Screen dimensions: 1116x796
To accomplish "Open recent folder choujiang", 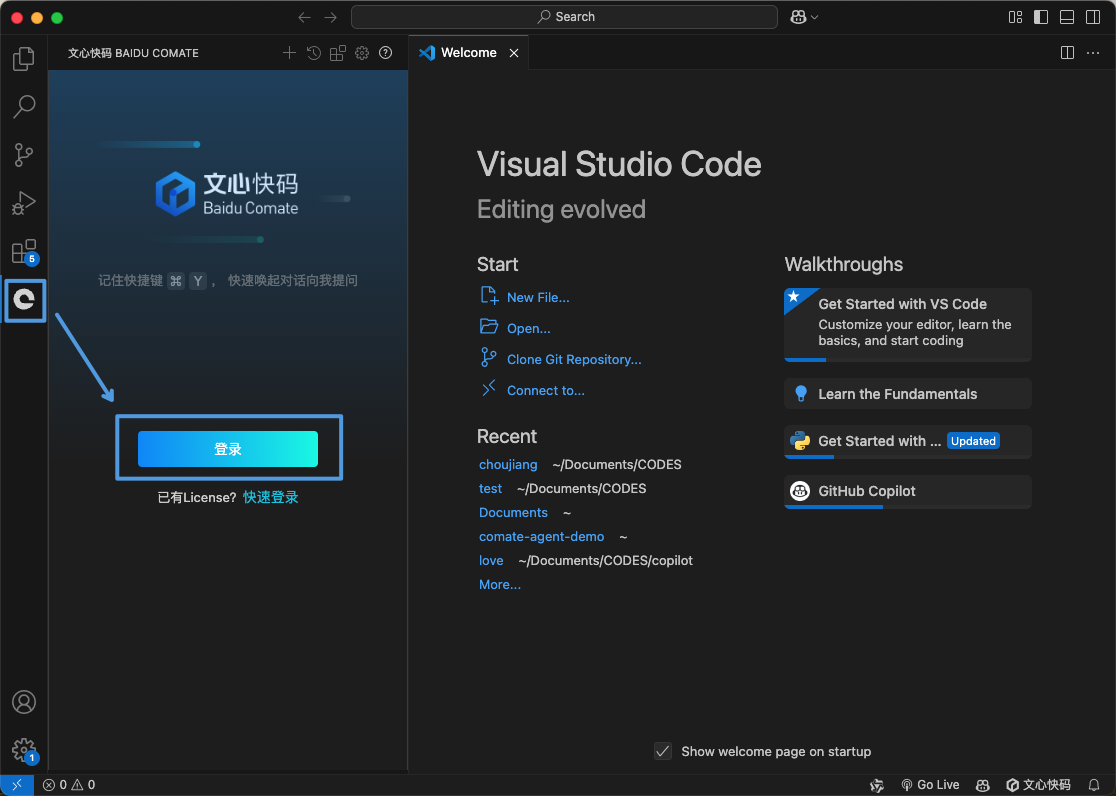I will 508,464.
